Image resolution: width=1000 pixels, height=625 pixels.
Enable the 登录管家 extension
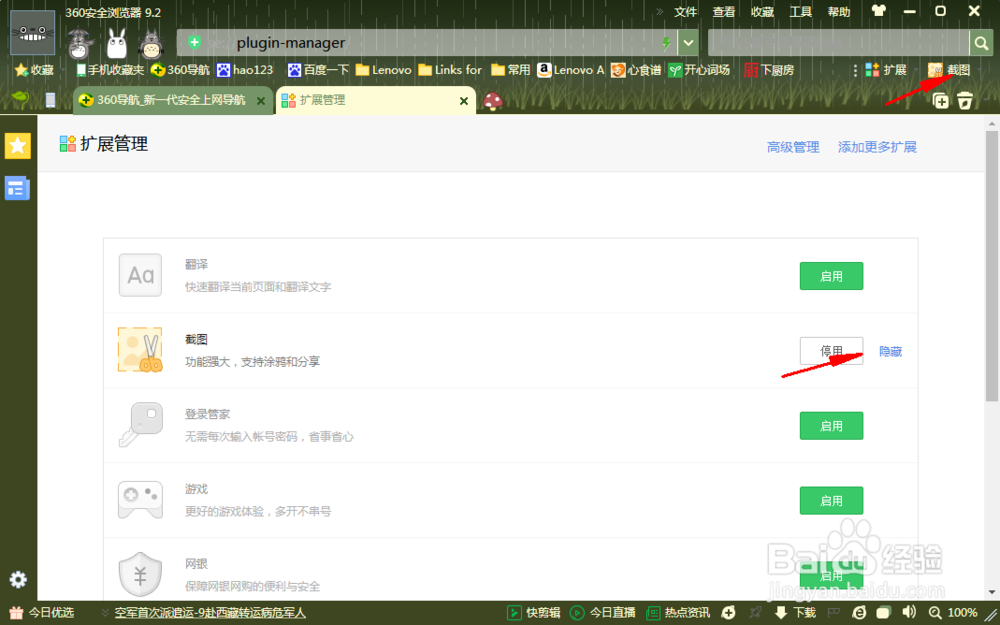pyautogui.click(x=831, y=425)
